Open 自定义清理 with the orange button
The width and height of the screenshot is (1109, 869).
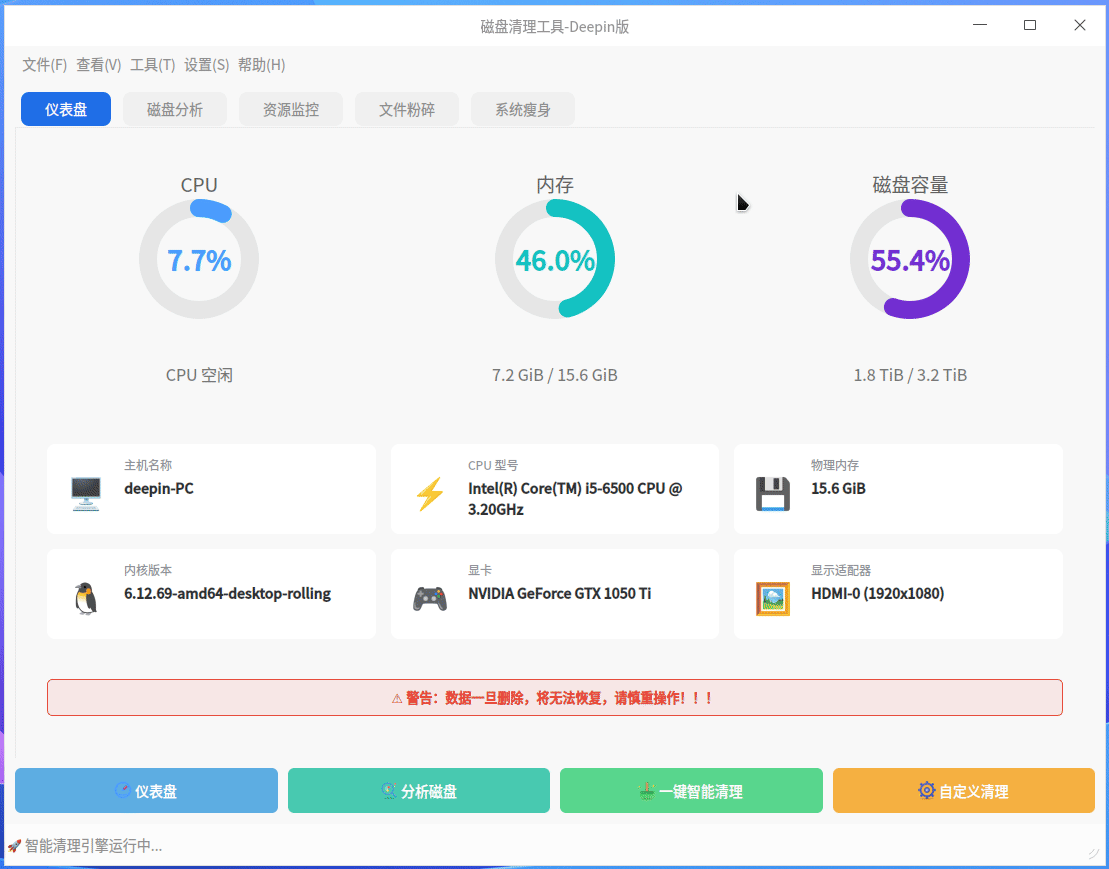point(964,791)
